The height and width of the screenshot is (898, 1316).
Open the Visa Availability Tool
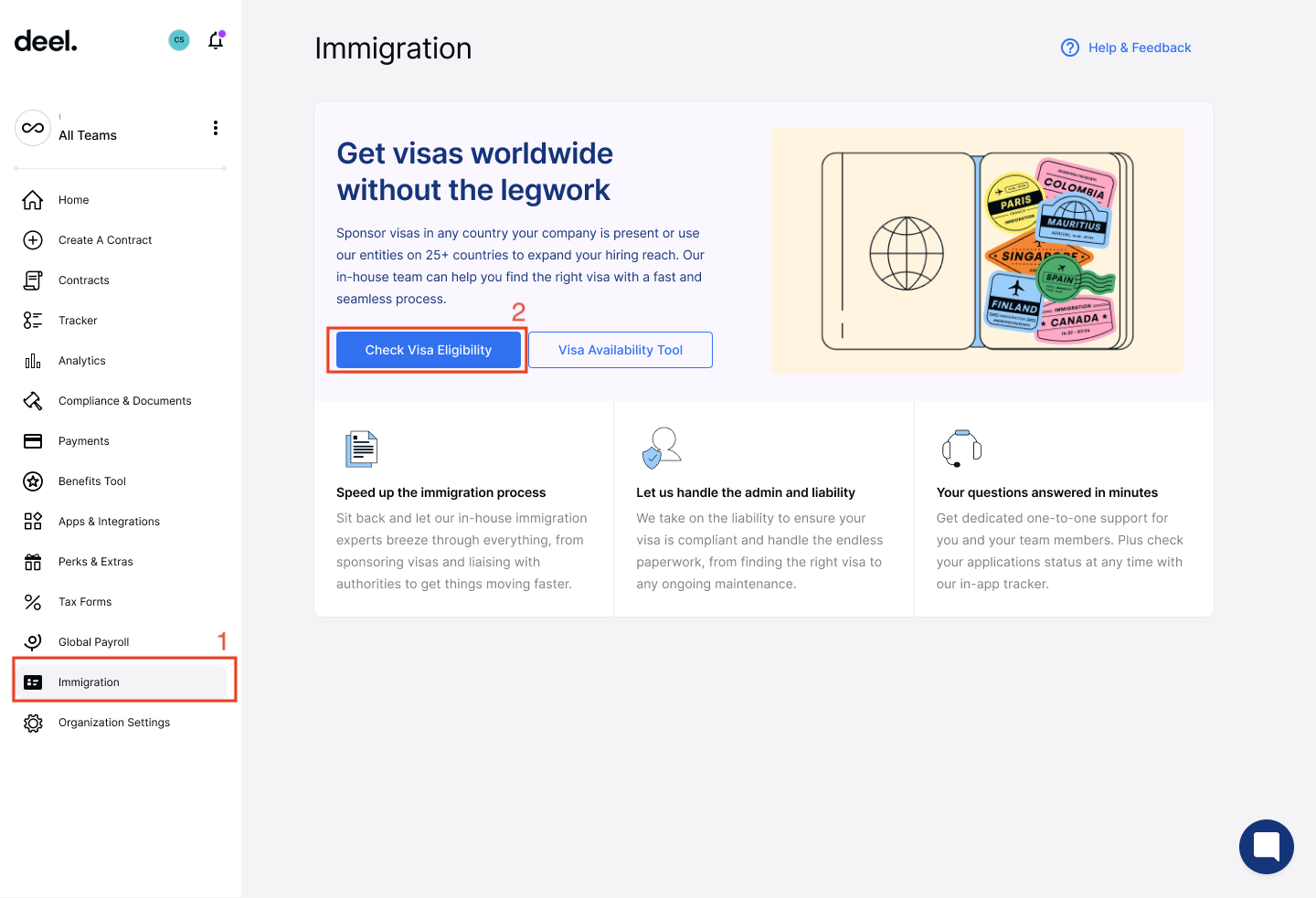tap(621, 349)
